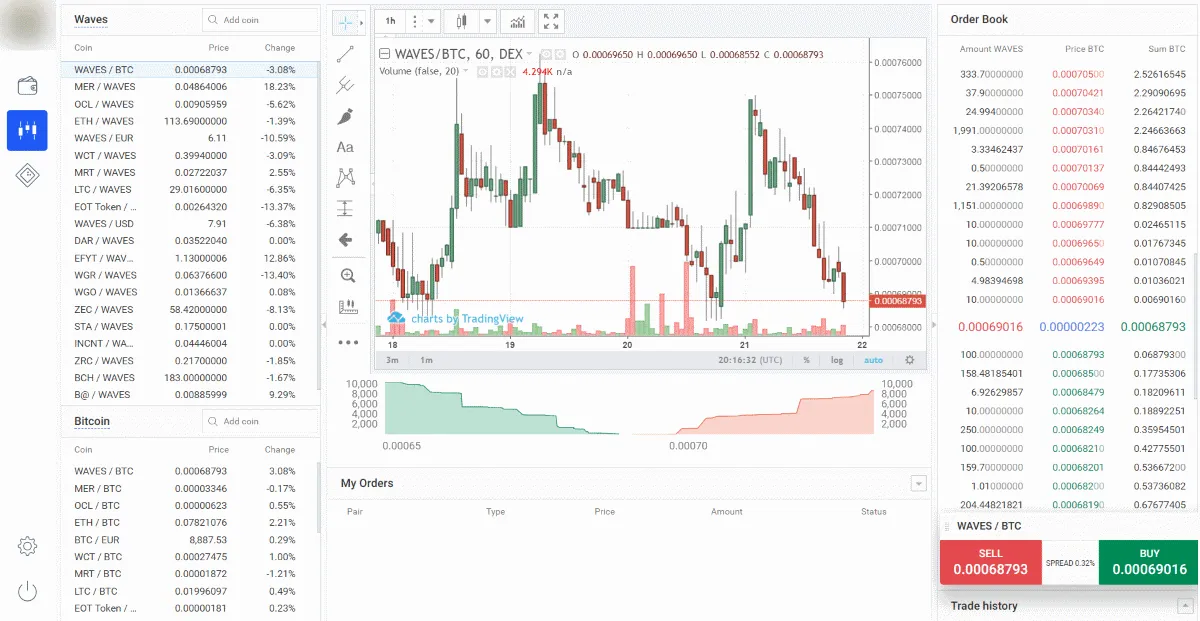Collapse the left panel via splitter arrow
Image resolution: width=1200 pixels, height=621 pixels.
[x=324, y=325]
